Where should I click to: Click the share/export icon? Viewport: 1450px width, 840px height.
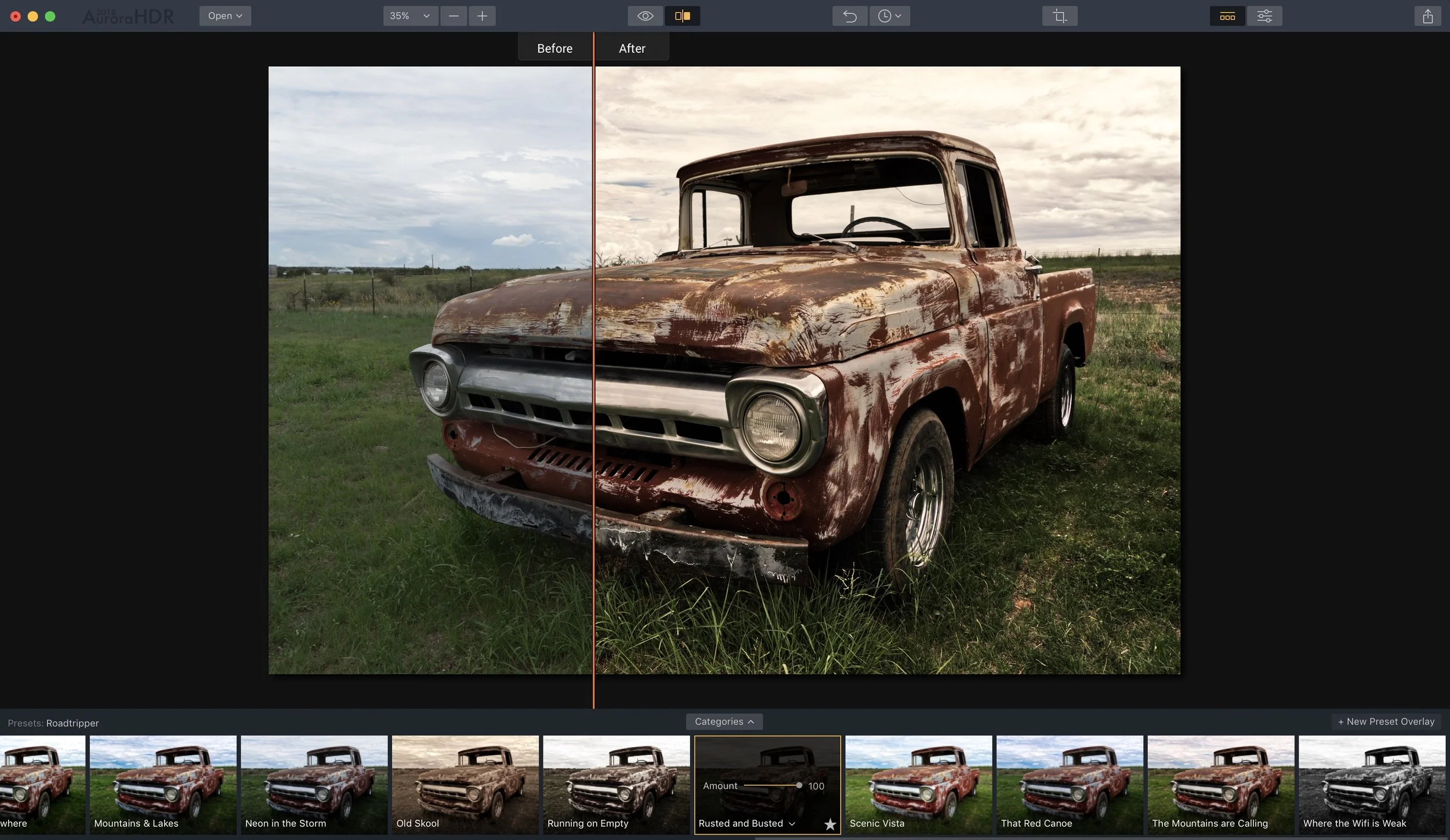1427,16
